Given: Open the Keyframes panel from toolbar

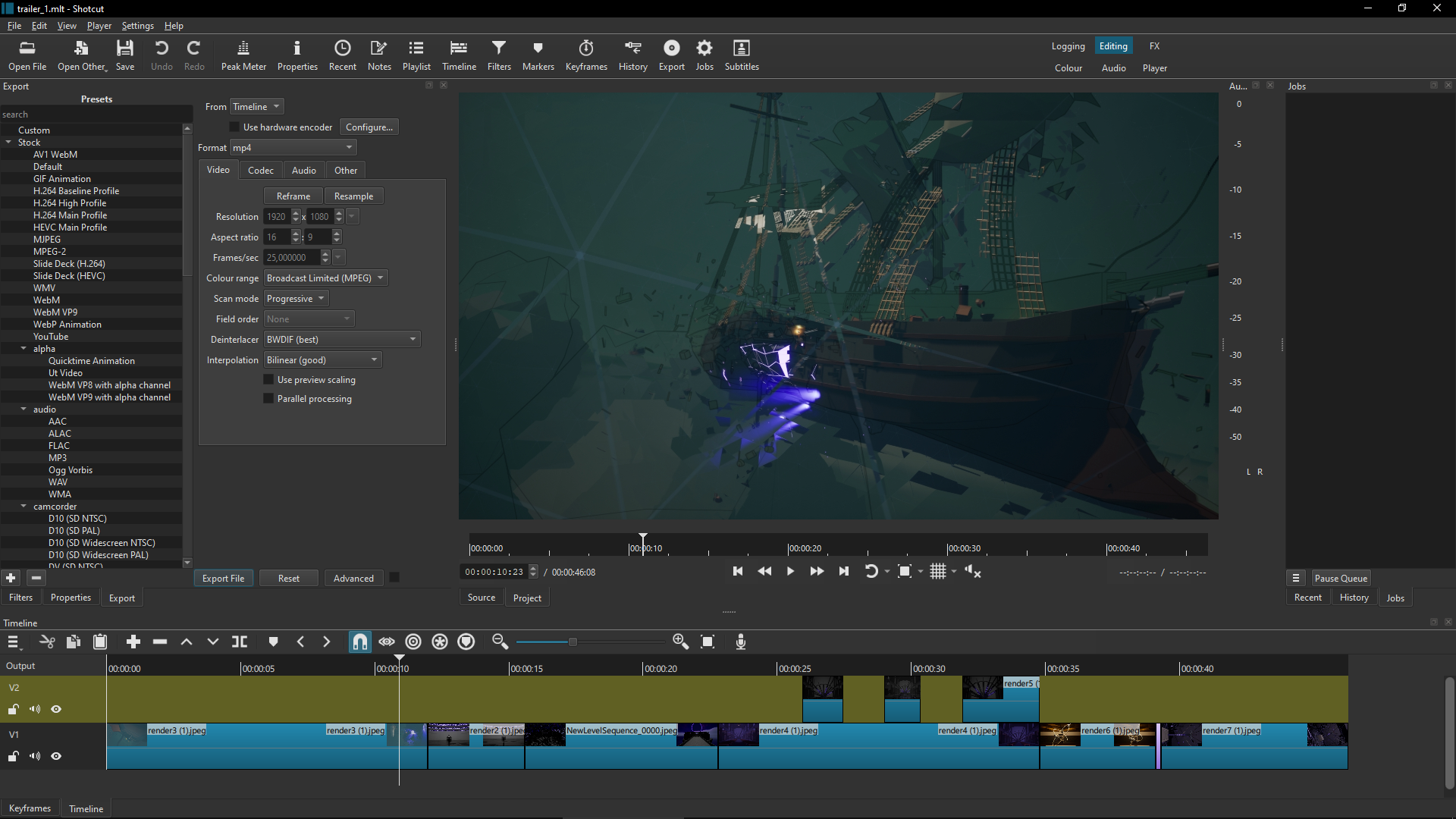Looking at the screenshot, I should point(586,55).
